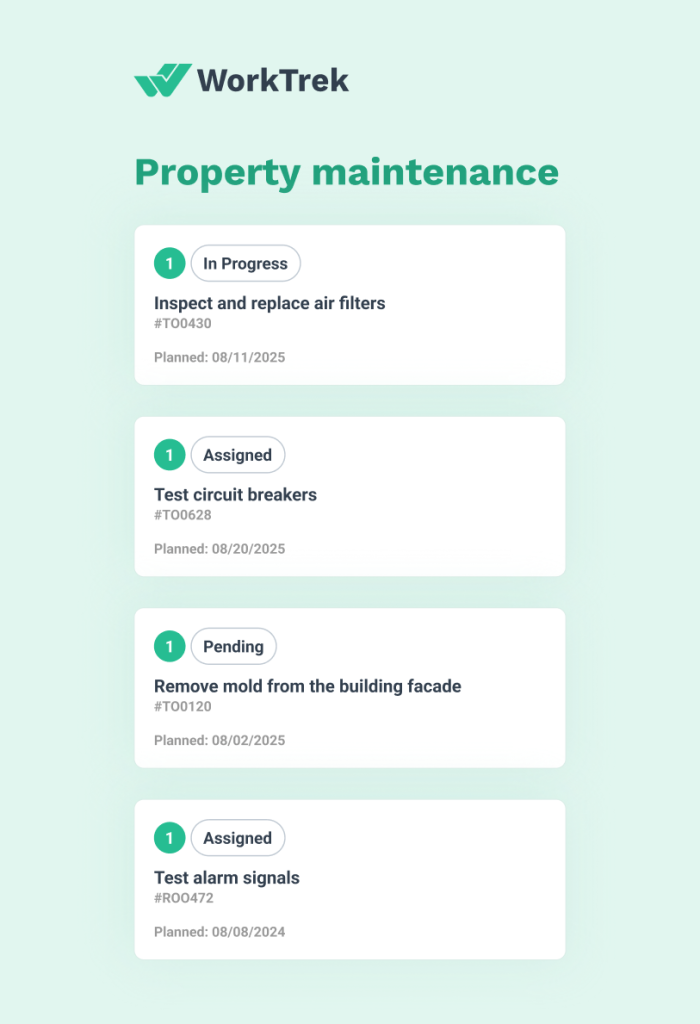Click the priority badge on circuit breakers card
Viewport: 700px width, 1024px height.
[x=169, y=455]
